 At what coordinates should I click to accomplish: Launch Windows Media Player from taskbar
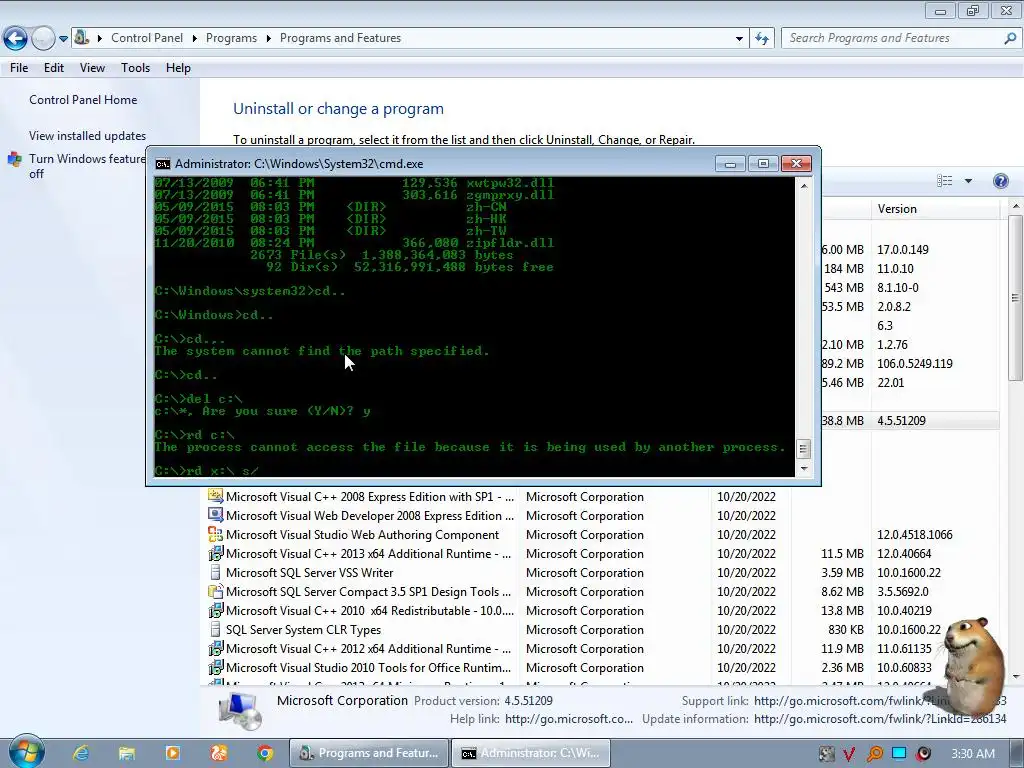coord(172,753)
